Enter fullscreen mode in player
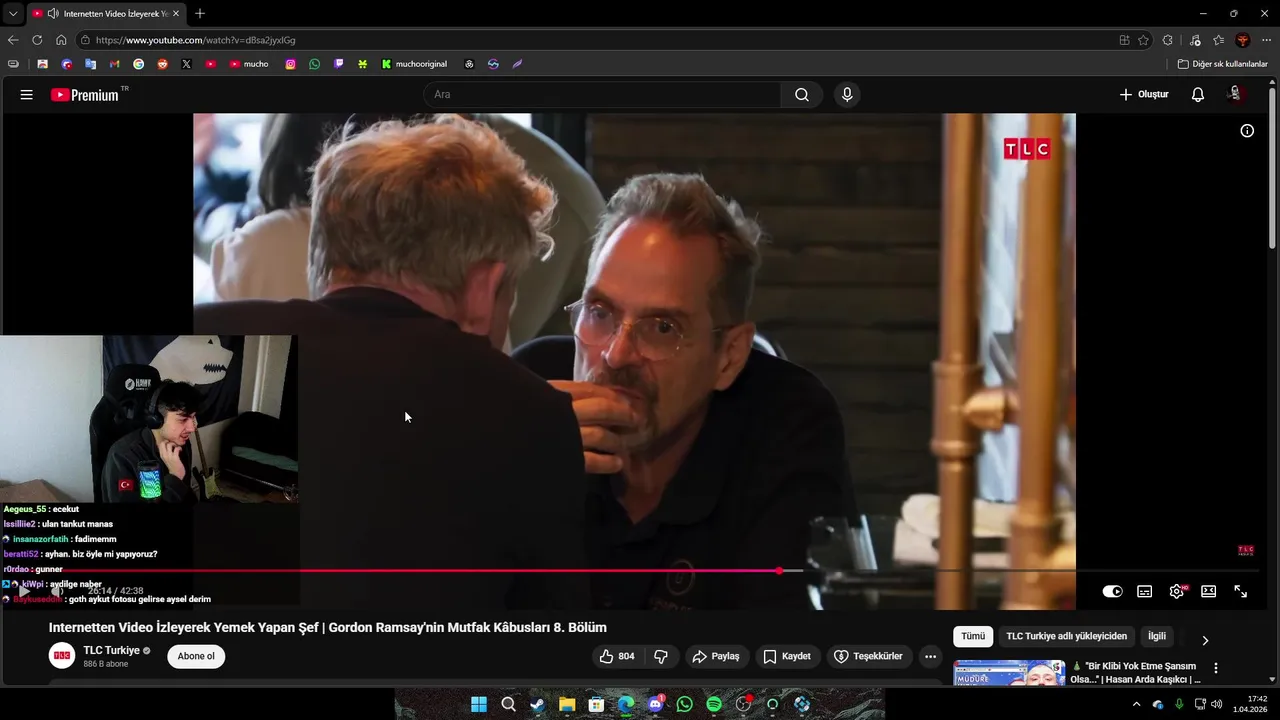The width and height of the screenshot is (1280, 720). coord(1241,591)
